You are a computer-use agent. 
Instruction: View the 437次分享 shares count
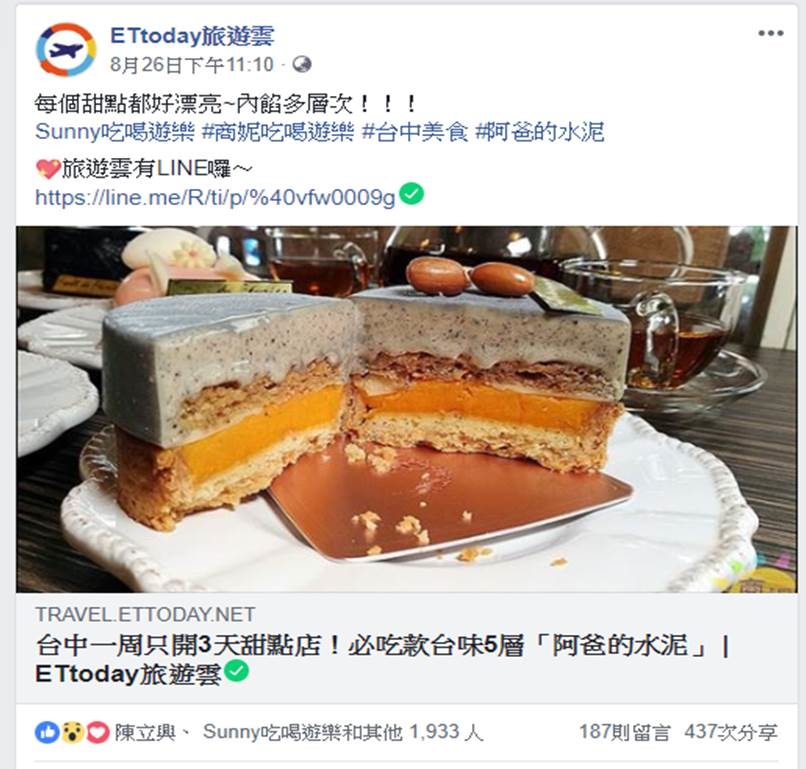[x=731, y=732]
